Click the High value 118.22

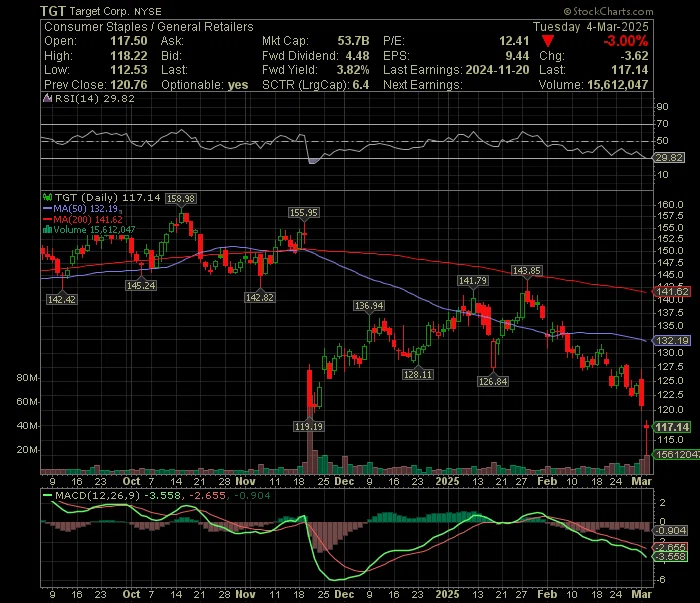(129, 56)
